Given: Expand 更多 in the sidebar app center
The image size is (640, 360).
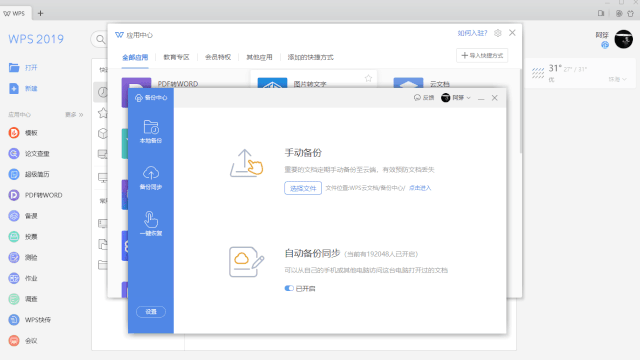Looking at the screenshot, I should point(74,115).
